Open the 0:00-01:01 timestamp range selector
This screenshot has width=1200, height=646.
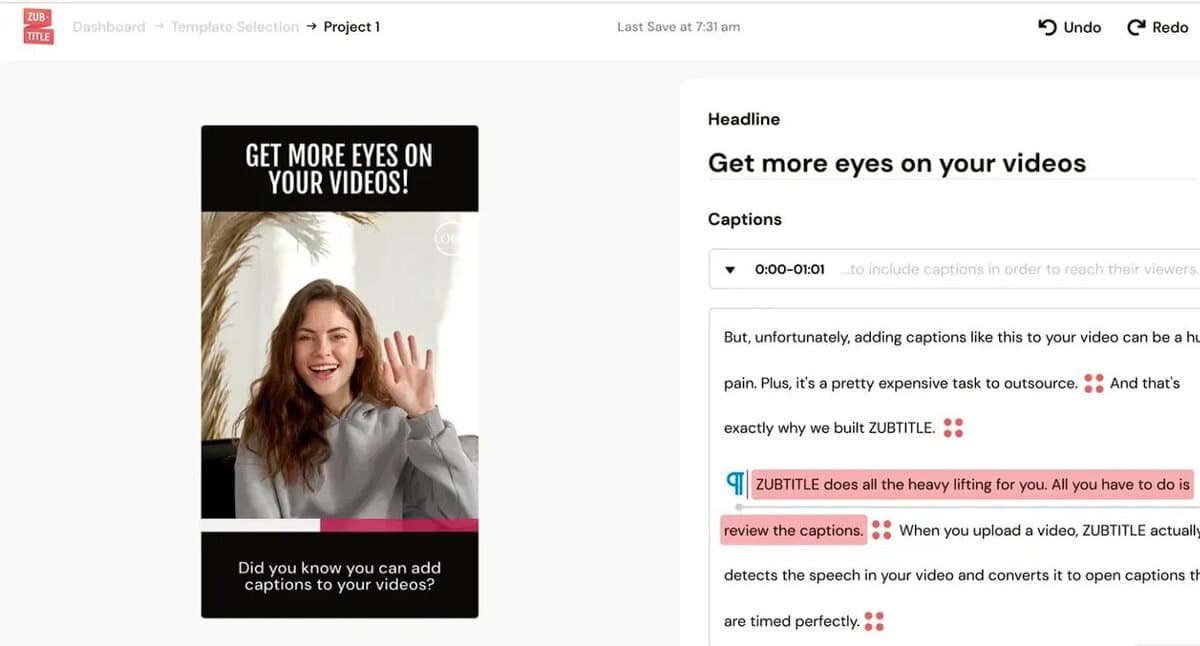point(789,269)
